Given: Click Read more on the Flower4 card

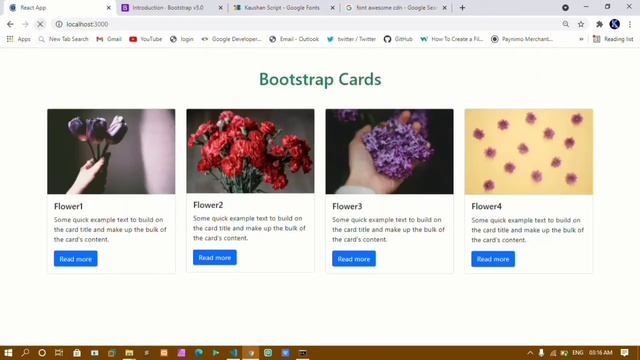Looking at the screenshot, I should 493,259.
